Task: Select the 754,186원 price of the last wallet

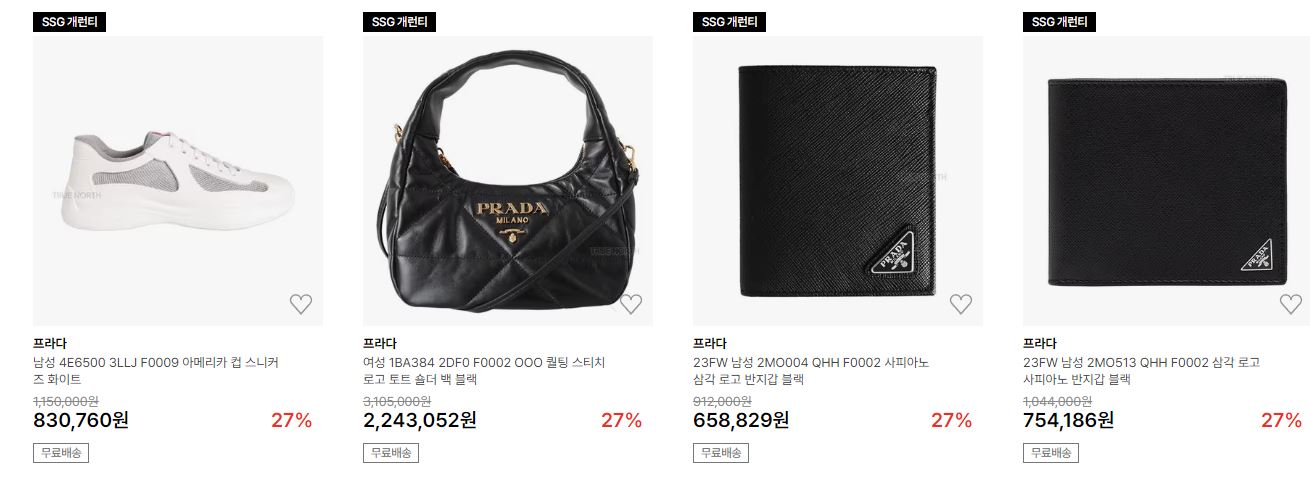Action: tap(1069, 420)
